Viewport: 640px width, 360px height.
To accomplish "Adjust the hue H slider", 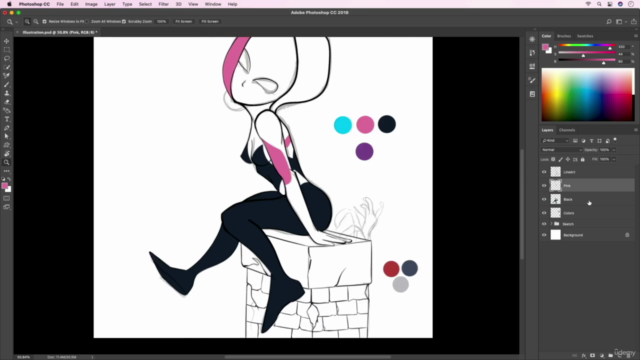I will click(587, 46).
